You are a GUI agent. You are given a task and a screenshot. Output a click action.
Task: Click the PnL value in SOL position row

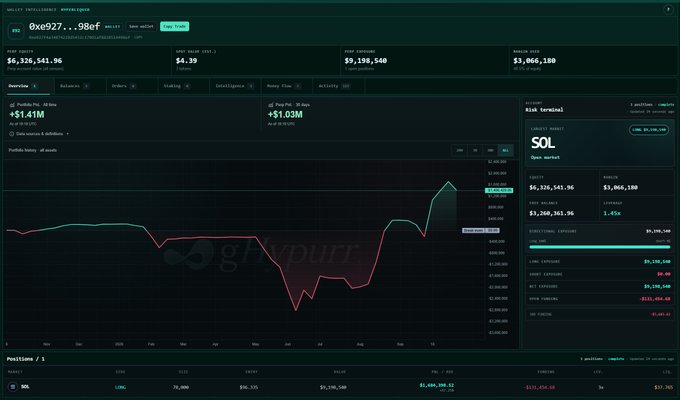[436, 385]
